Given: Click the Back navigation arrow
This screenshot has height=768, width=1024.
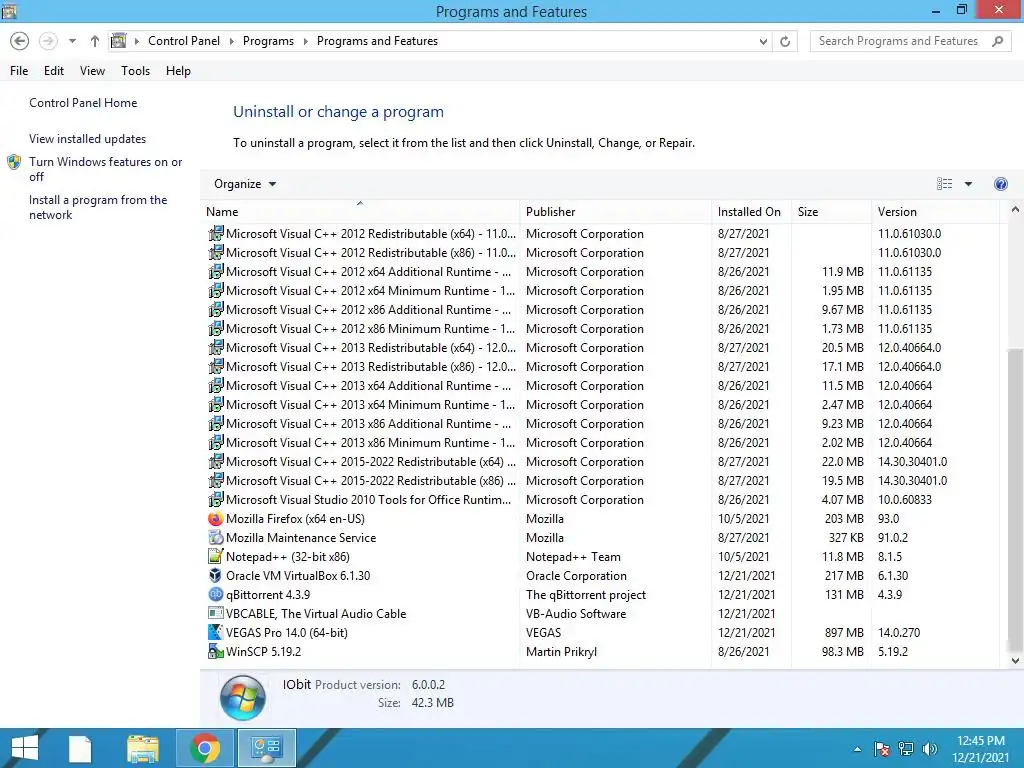Looking at the screenshot, I should [20, 41].
